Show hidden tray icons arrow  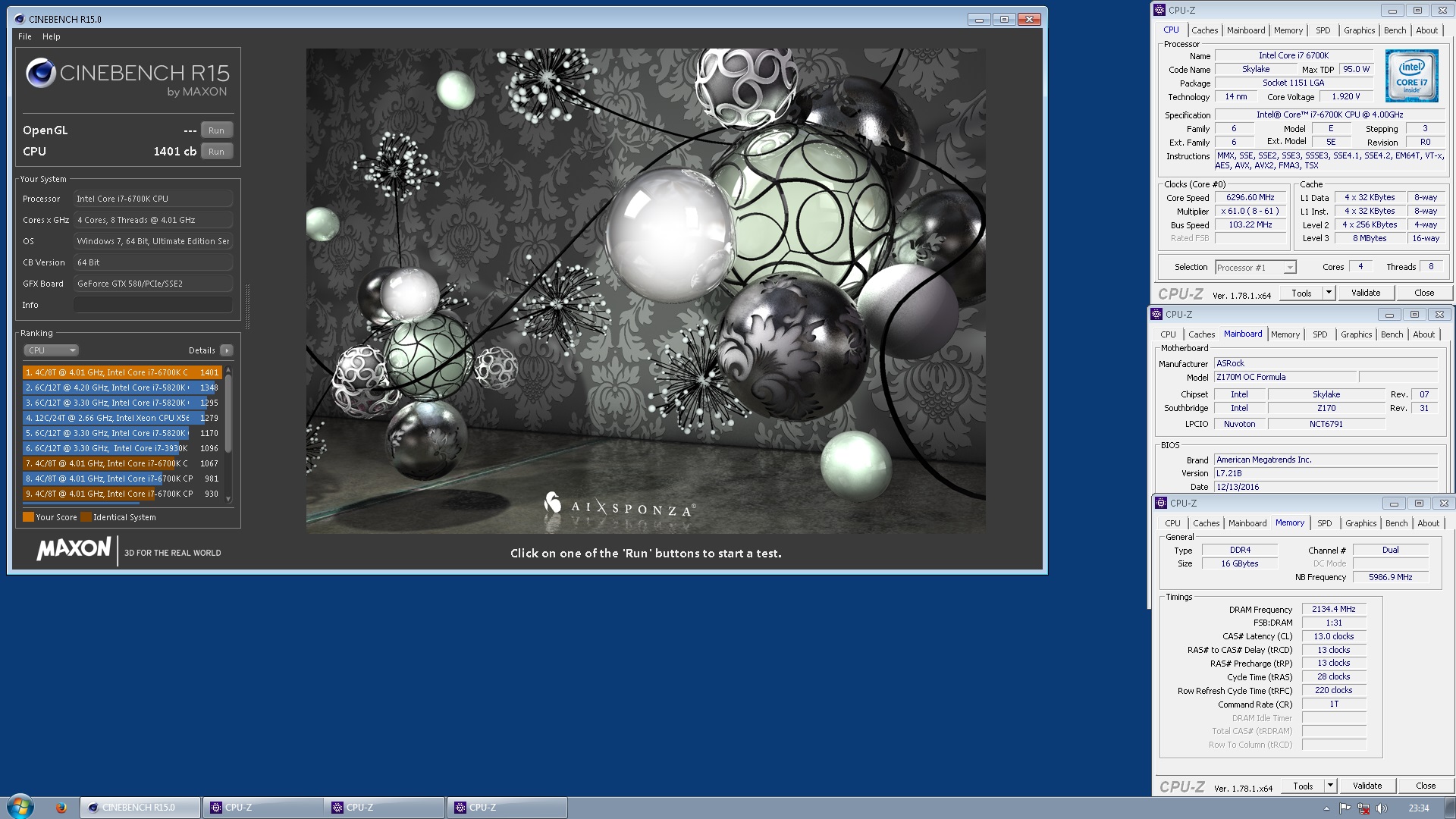[x=1326, y=808]
